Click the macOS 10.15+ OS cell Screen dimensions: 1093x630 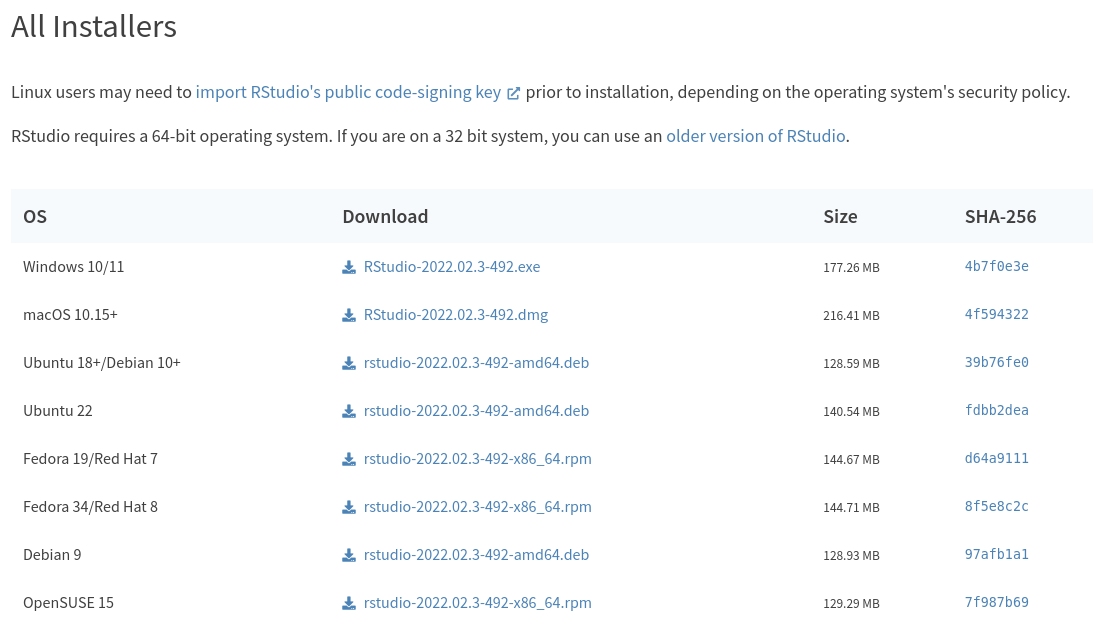coord(70,315)
